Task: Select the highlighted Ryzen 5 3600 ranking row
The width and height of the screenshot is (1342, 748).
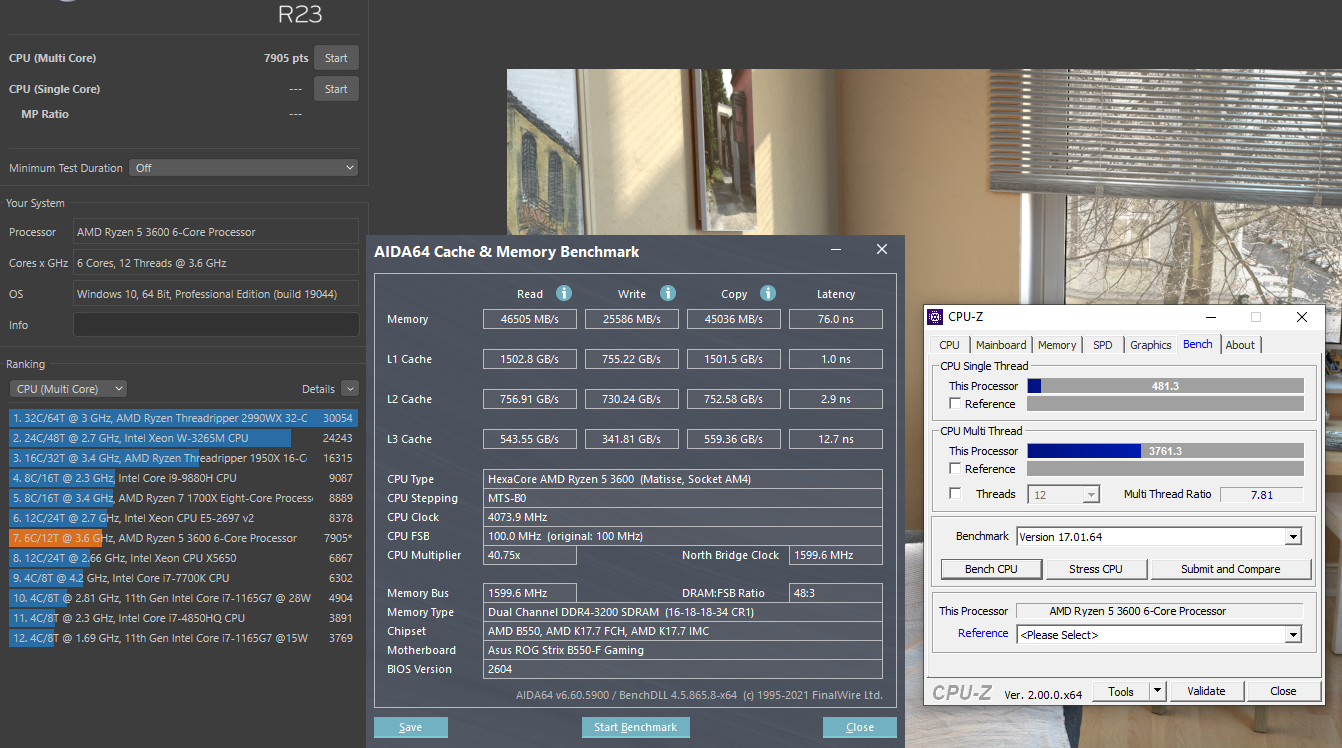Action: coord(183,538)
